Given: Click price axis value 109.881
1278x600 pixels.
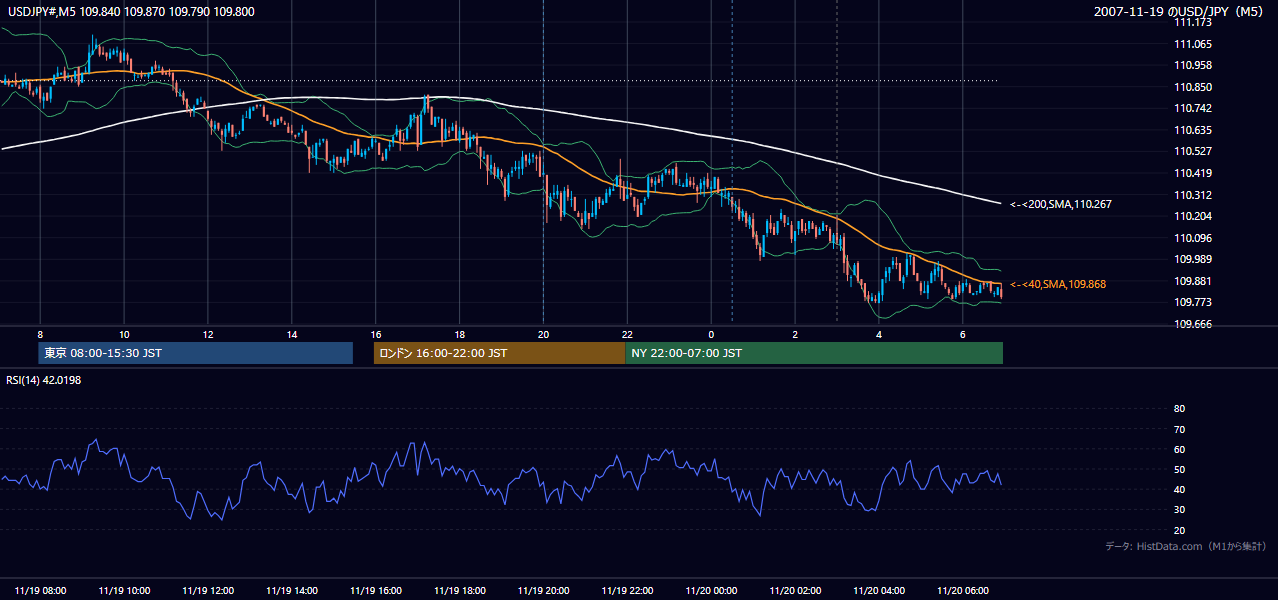Looking at the screenshot, I should [1193, 281].
